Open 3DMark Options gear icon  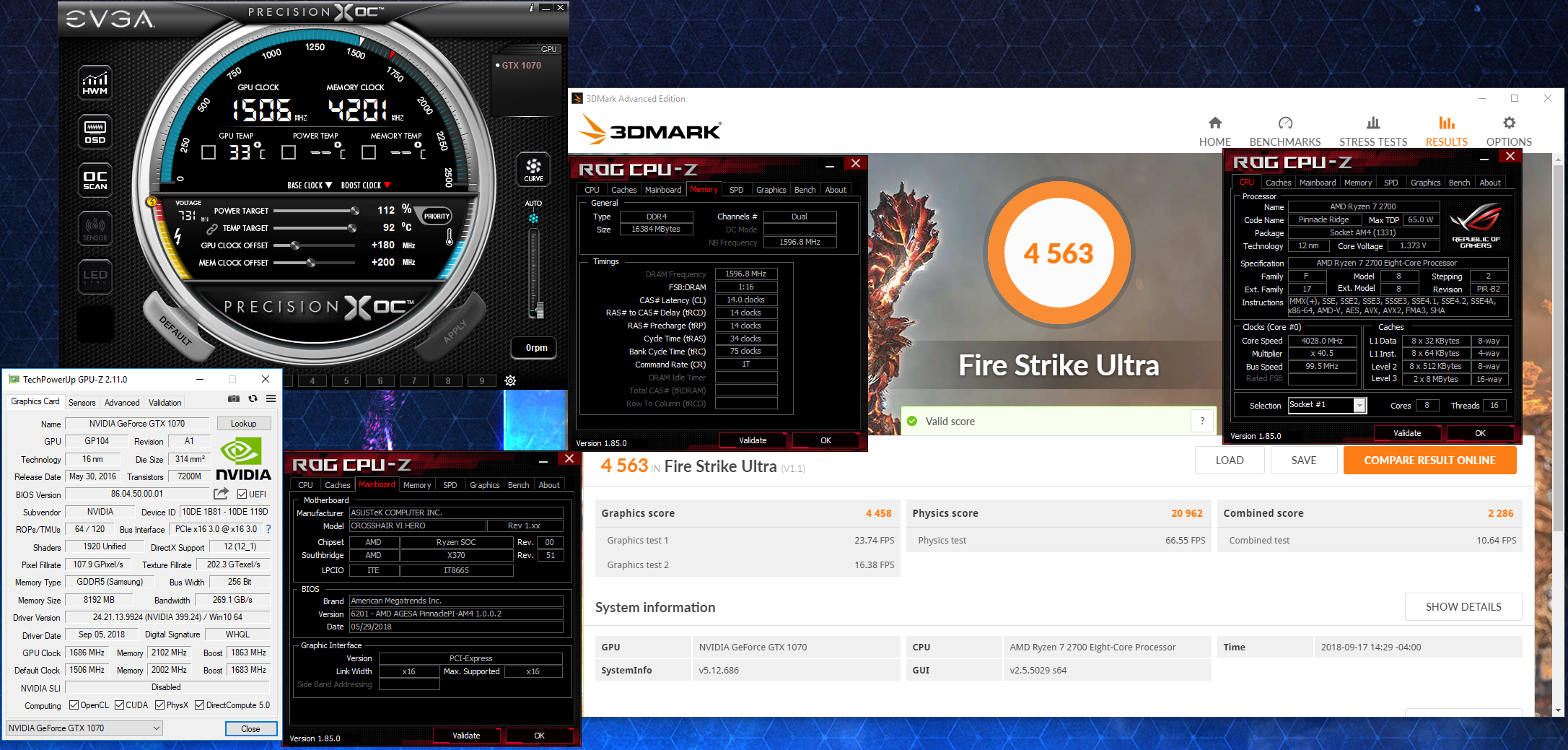1509,123
